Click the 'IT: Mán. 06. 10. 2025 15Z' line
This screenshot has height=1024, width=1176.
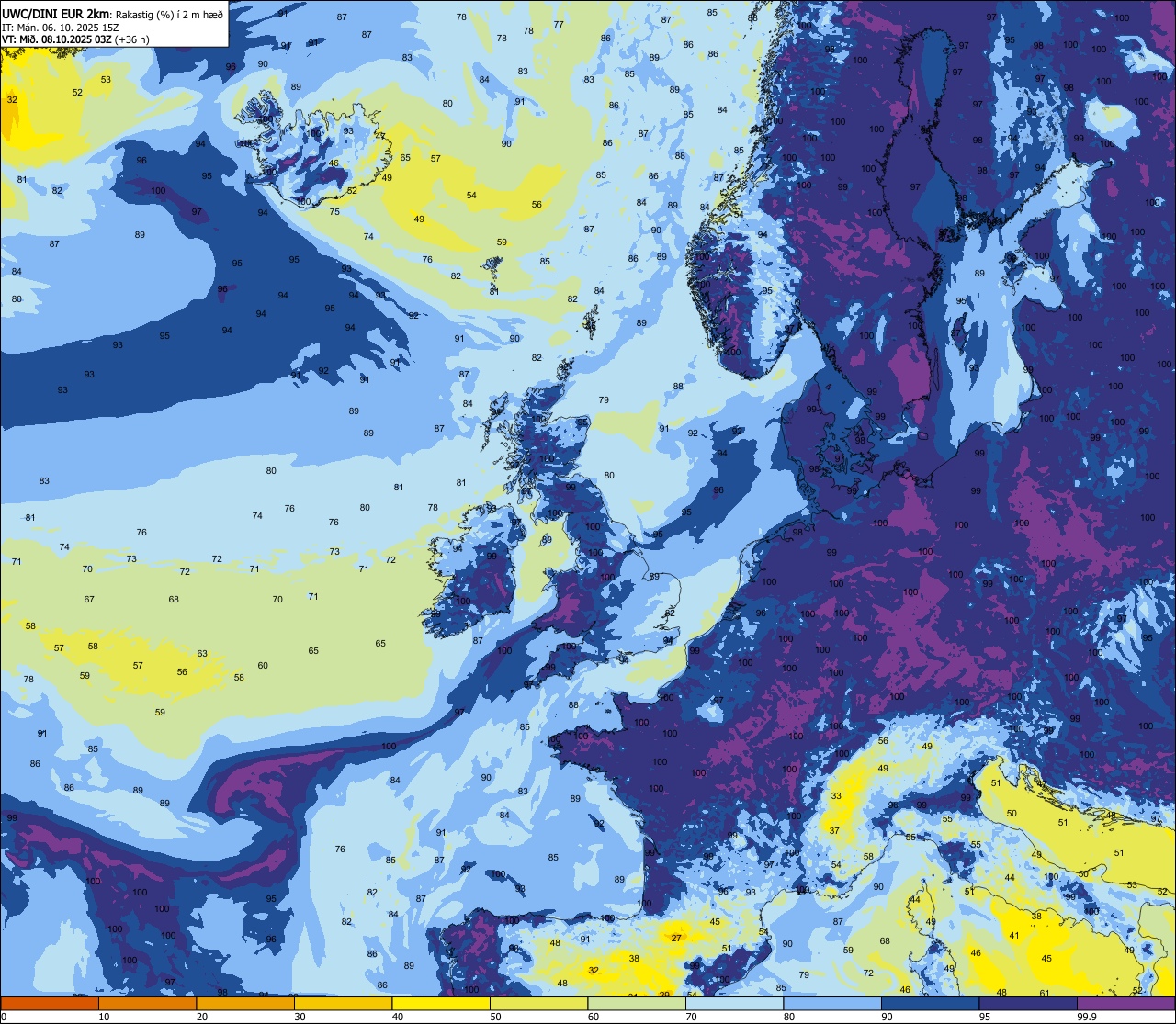(x=61, y=28)
